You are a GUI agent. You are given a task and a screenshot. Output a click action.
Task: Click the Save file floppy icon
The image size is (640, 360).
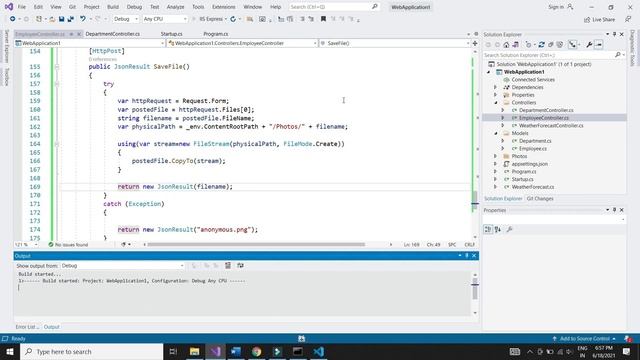point(62,19)
